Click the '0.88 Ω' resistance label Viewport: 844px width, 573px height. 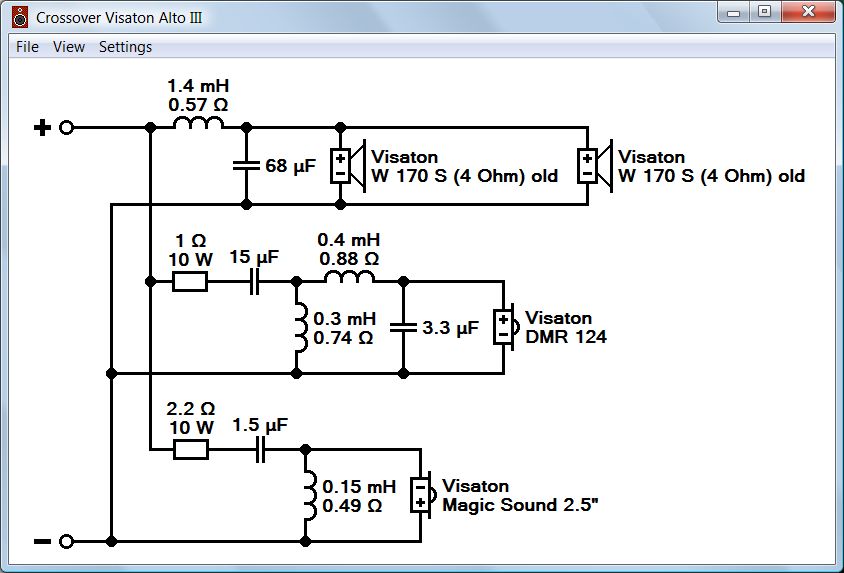349,259
